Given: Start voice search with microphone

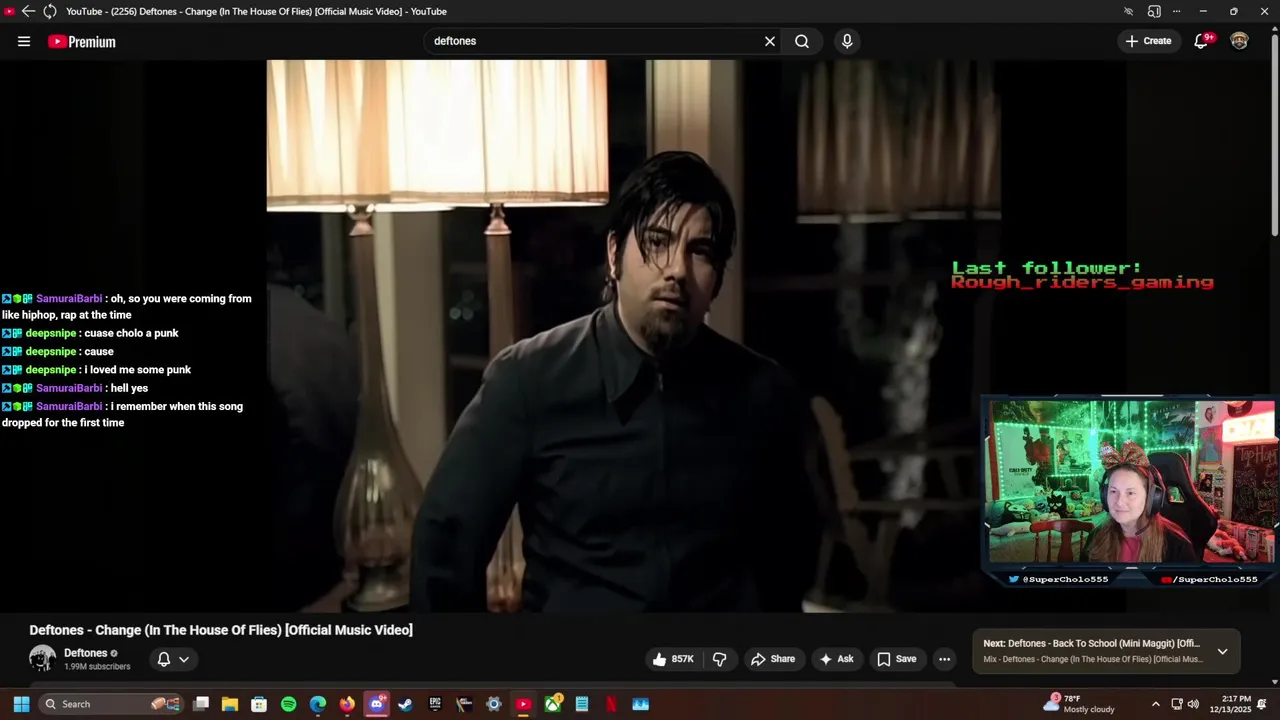Looking at the screenshot, I should [847, 41].
